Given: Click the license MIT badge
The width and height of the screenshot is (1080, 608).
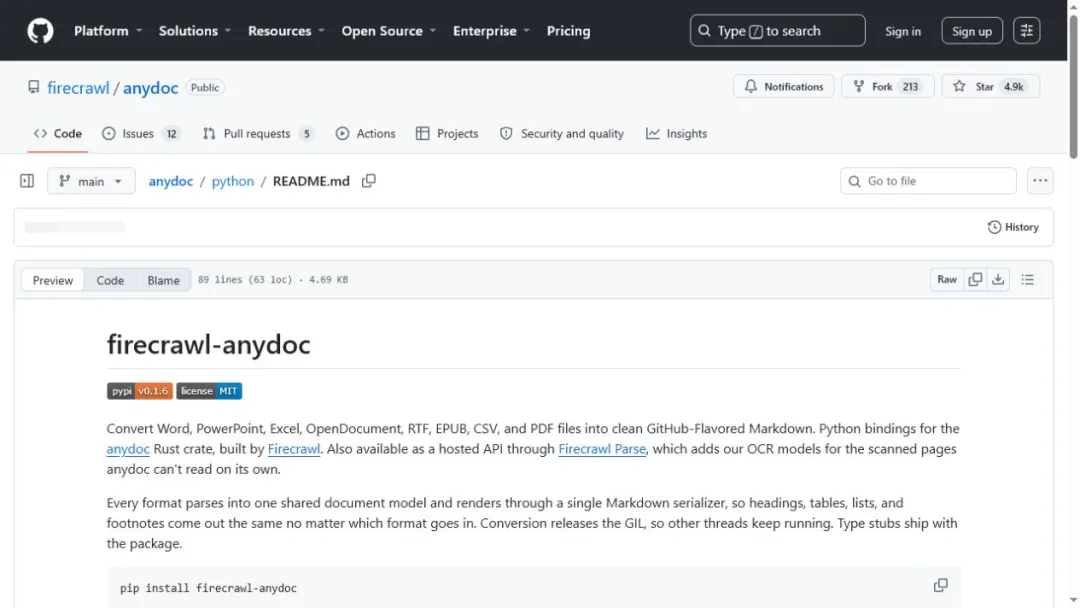Looking at the screenshot, I should (209, 391).
